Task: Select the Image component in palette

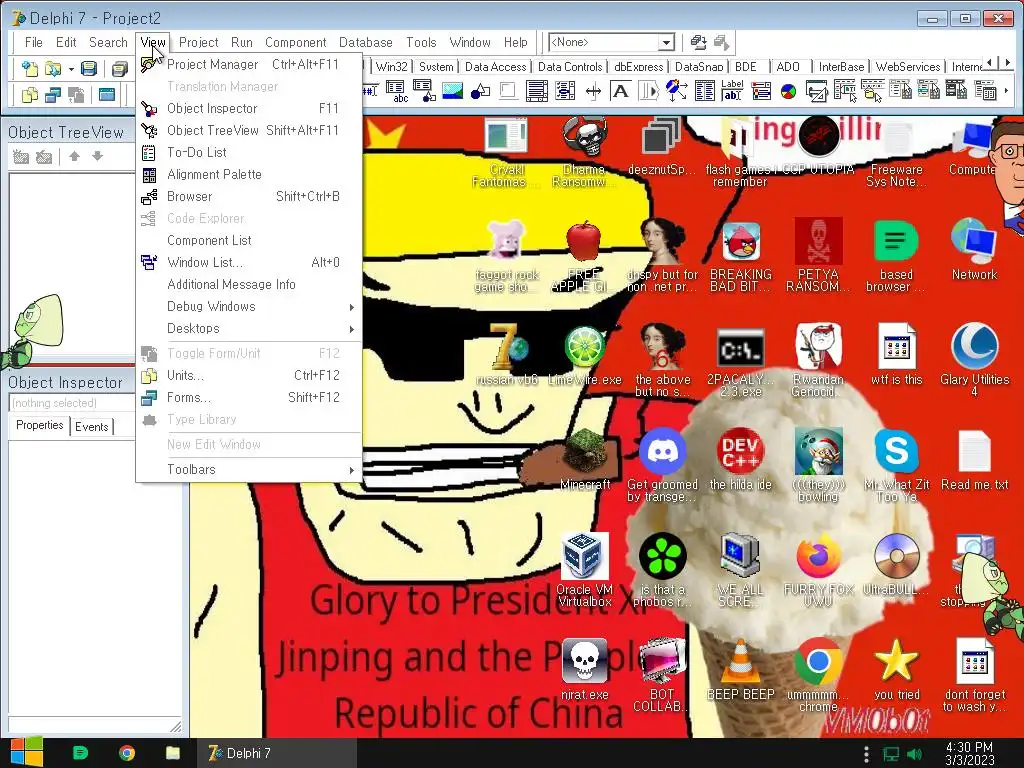Action: pos(452,91)
